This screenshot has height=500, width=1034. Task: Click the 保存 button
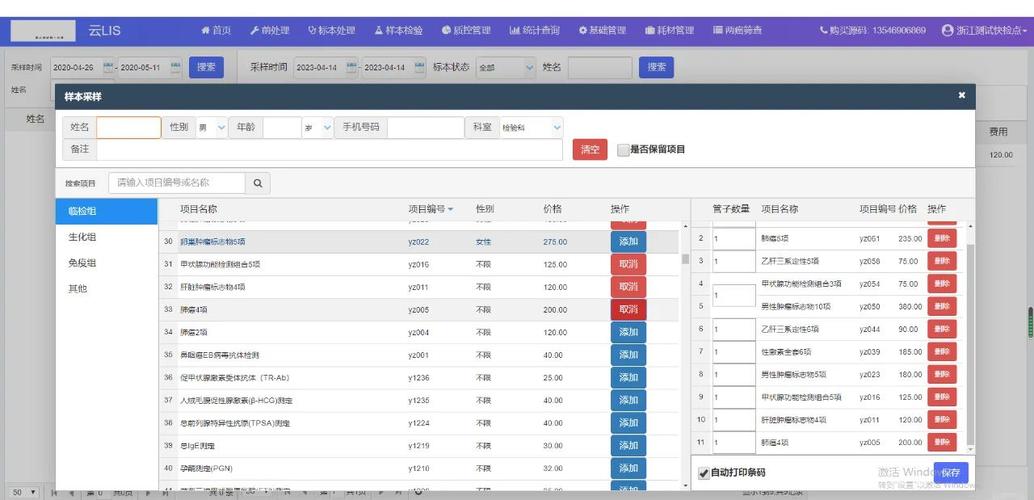[951, 473]
